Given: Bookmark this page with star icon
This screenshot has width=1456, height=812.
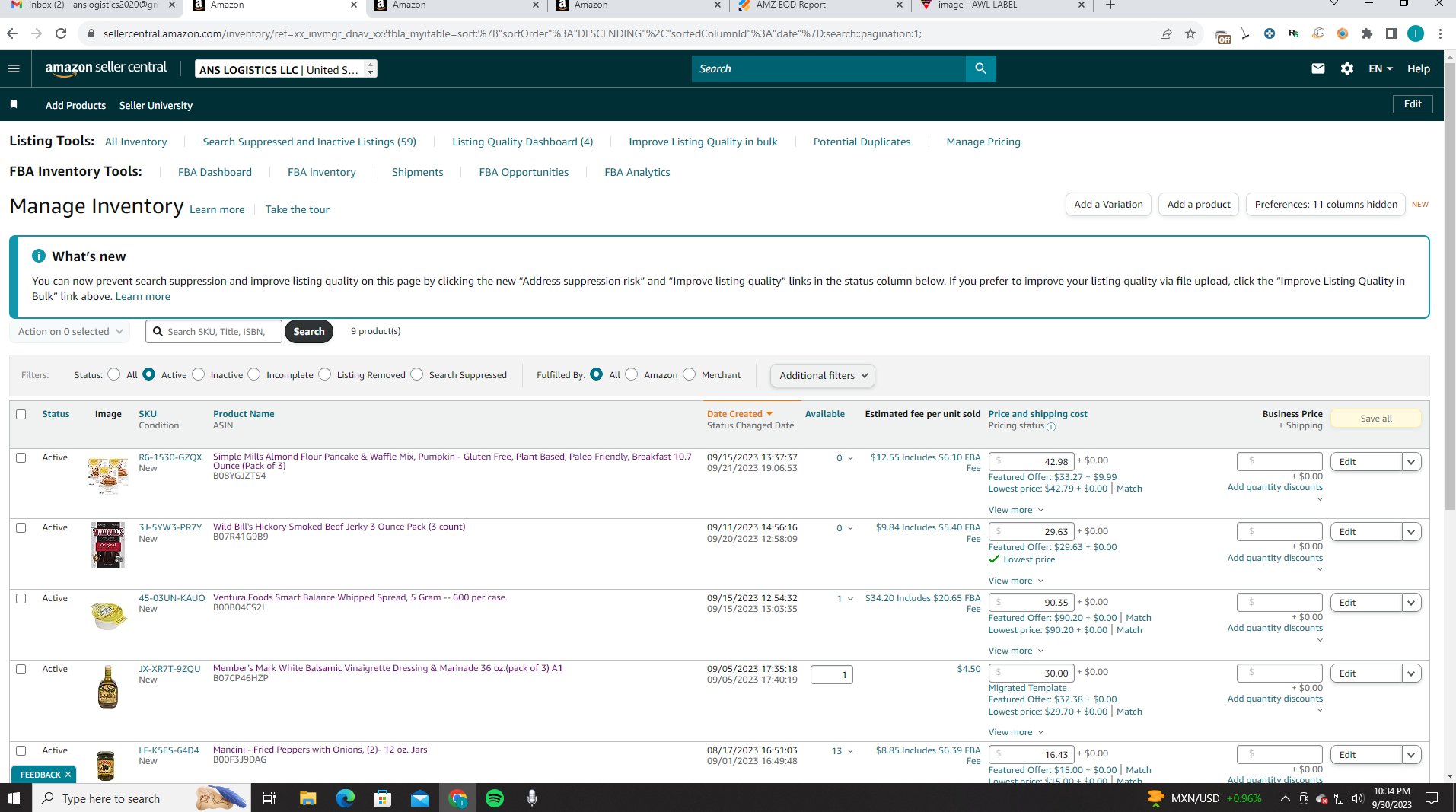Looking at the screenshot, I should [x=1190, y=33].
